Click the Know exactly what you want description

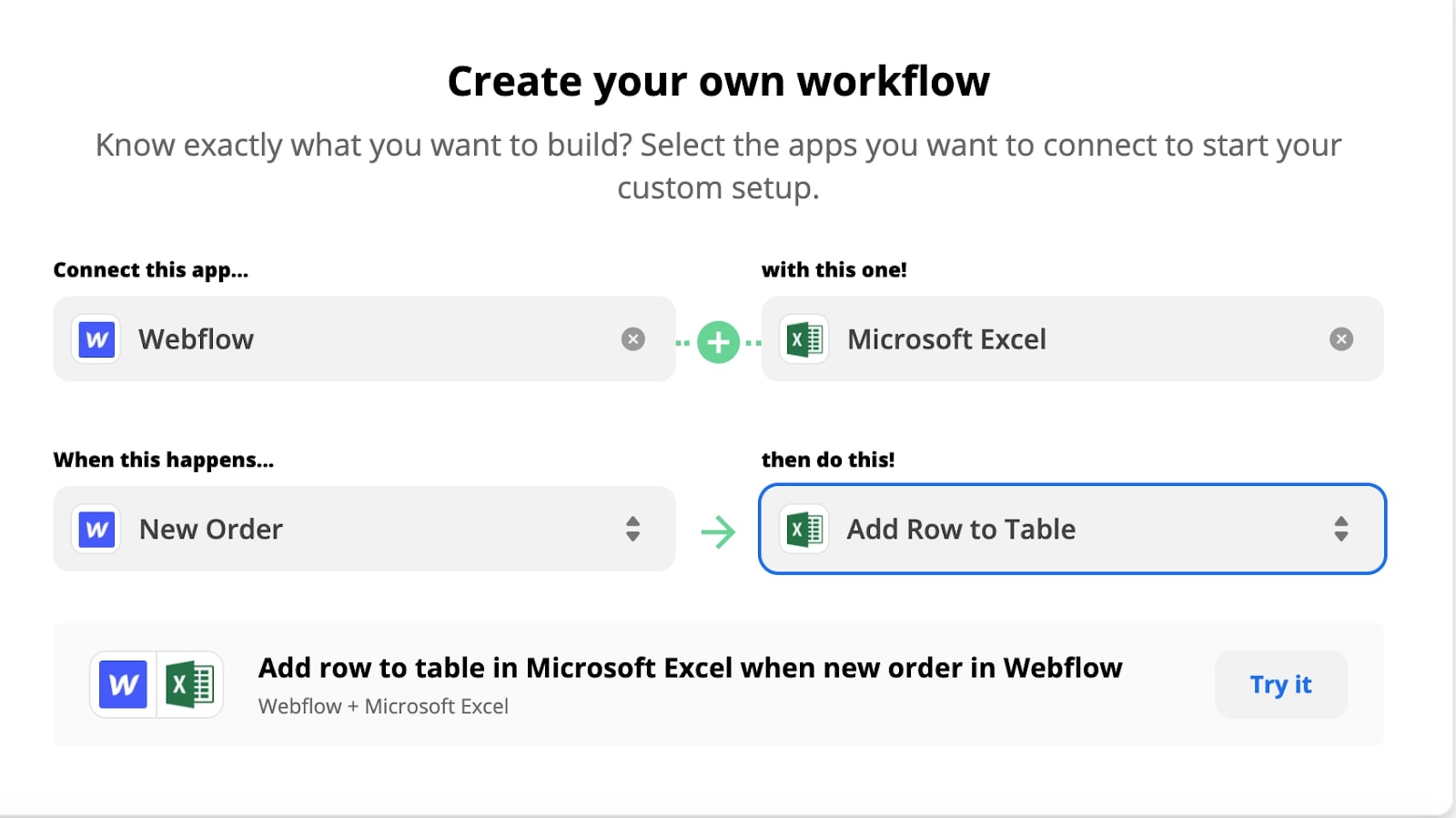[719, 167]
